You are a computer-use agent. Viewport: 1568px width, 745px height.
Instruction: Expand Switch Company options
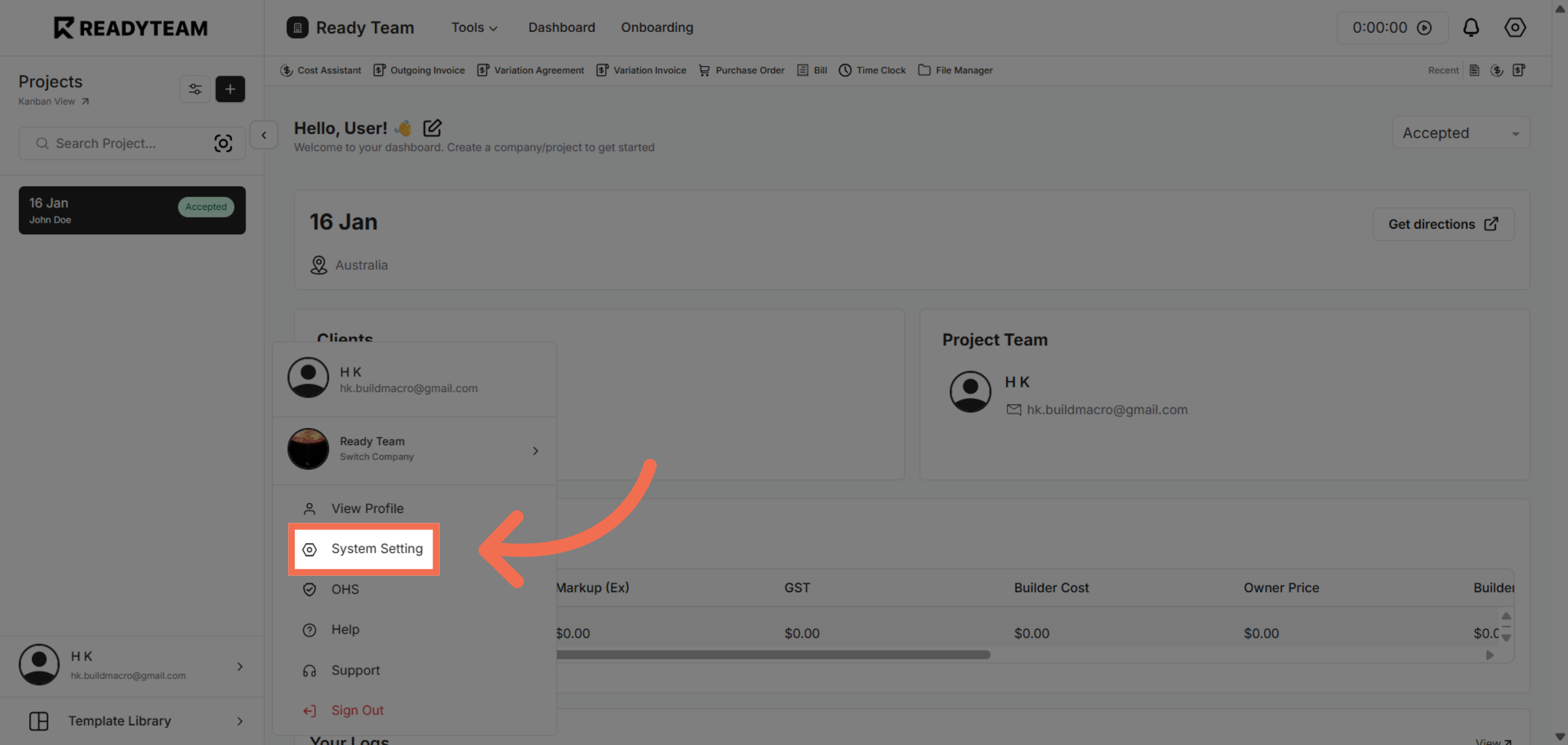(x=535, y=450)
